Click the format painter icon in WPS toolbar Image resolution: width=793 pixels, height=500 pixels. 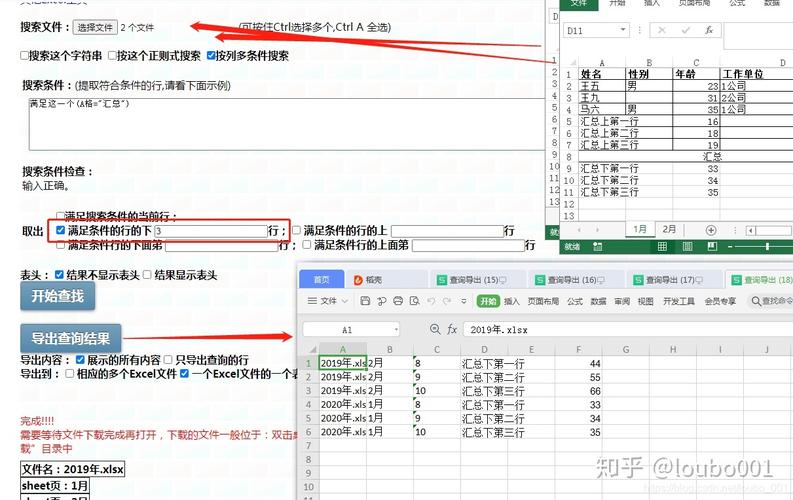[x=382, y=301]
